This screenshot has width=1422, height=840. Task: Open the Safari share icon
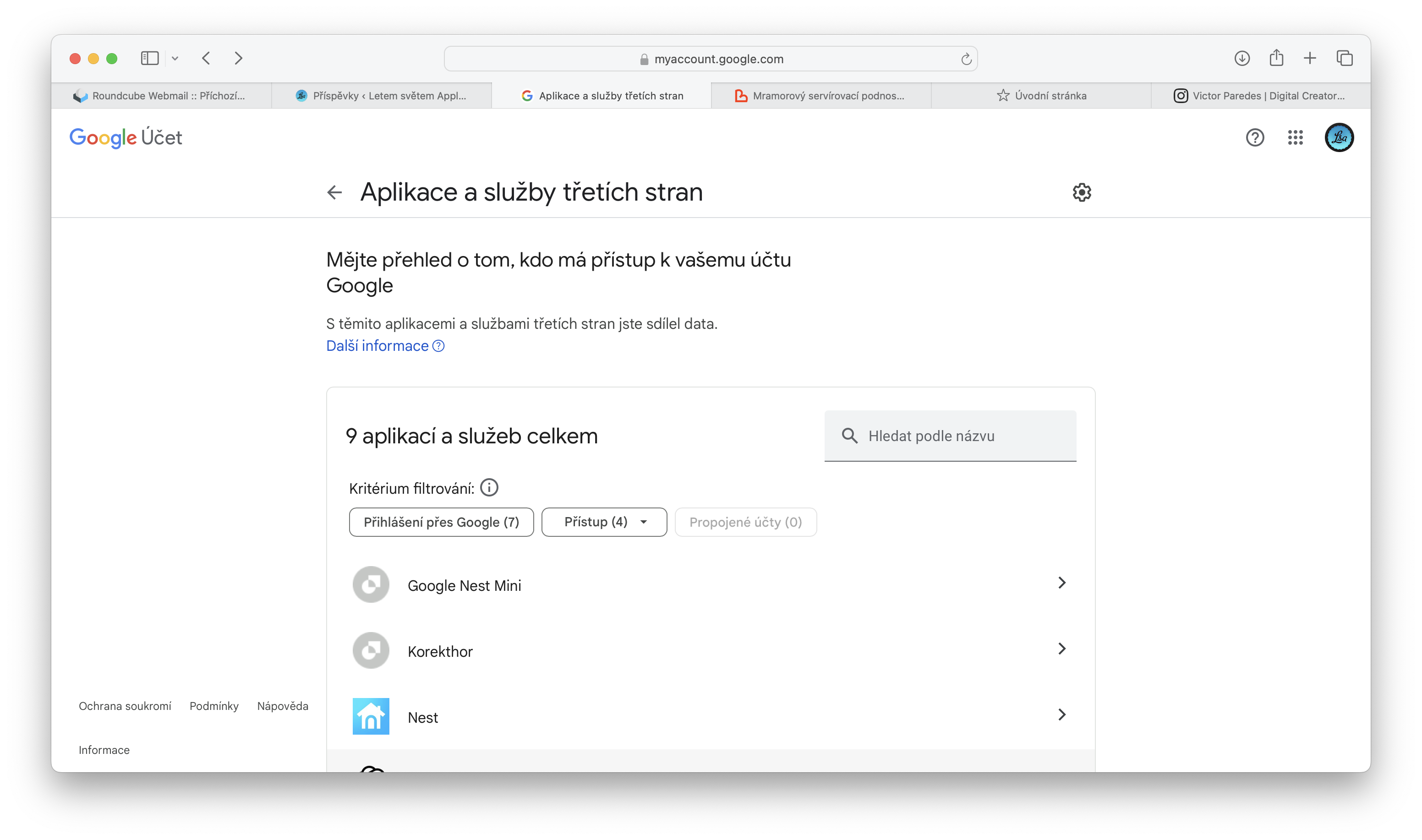1276,58
